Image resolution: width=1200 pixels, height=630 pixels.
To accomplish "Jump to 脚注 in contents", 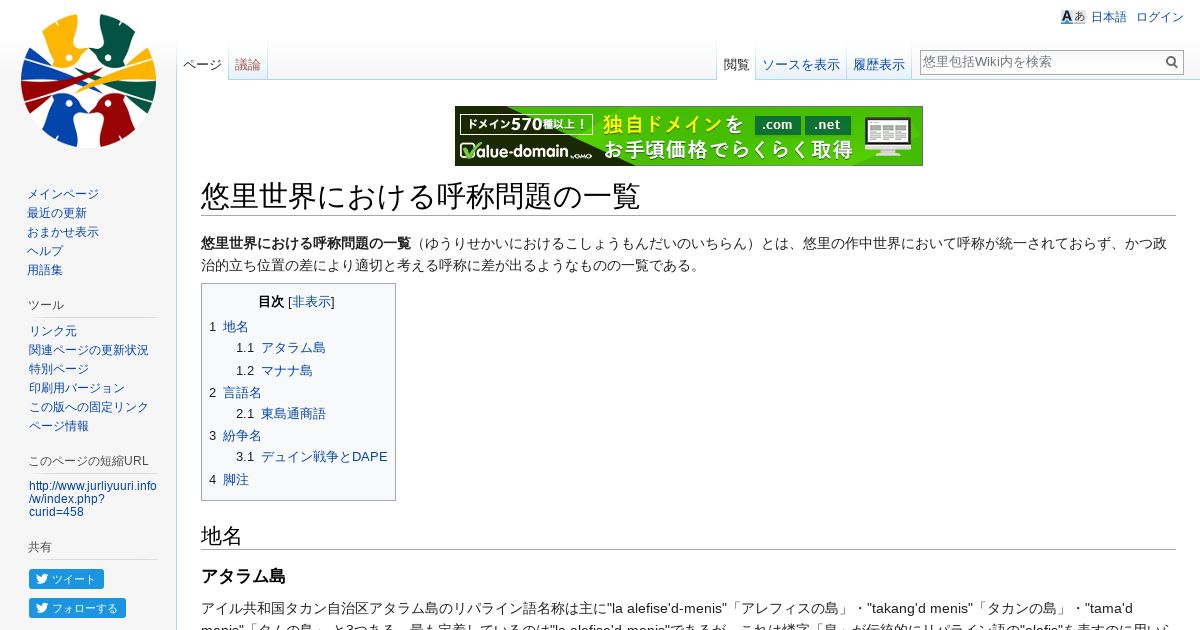I will 236,480.
